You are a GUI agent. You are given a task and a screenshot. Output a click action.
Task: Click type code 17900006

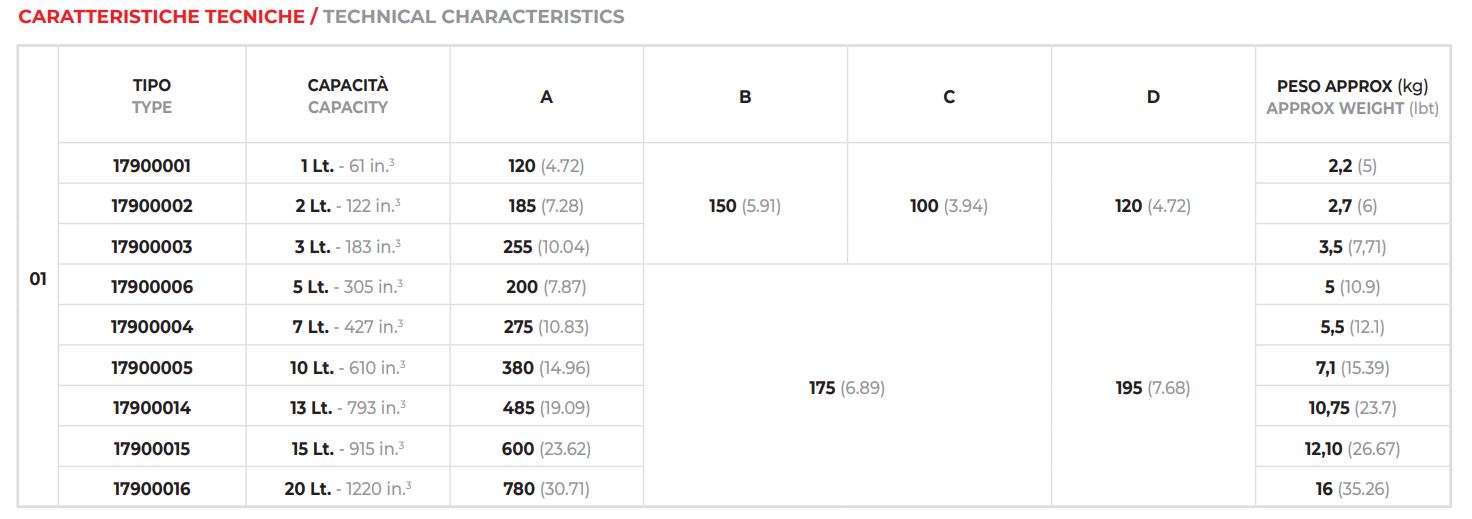[152, 287]
